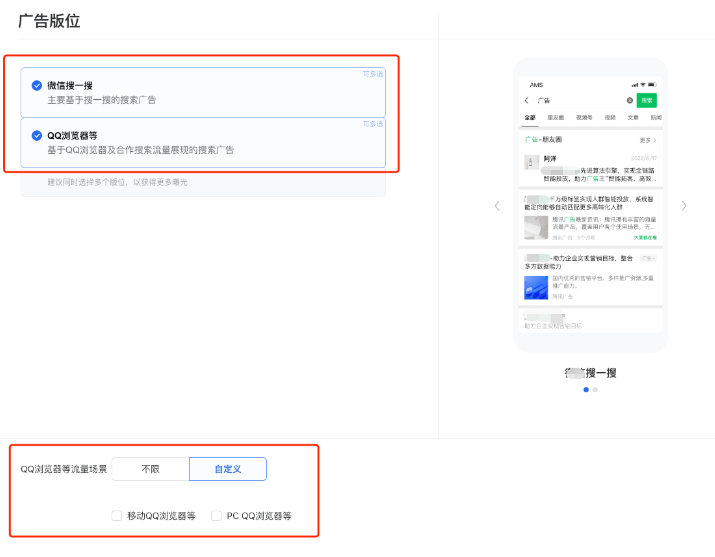Click the back arrow in phone preview
Image resolution: width=715 pixels, height=557 pixels.
coord(527,100)
